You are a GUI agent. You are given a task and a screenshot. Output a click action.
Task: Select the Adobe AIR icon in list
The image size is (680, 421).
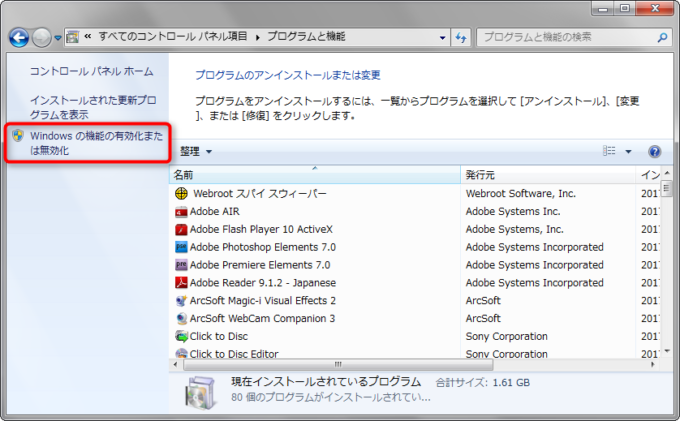click(181, 211)
